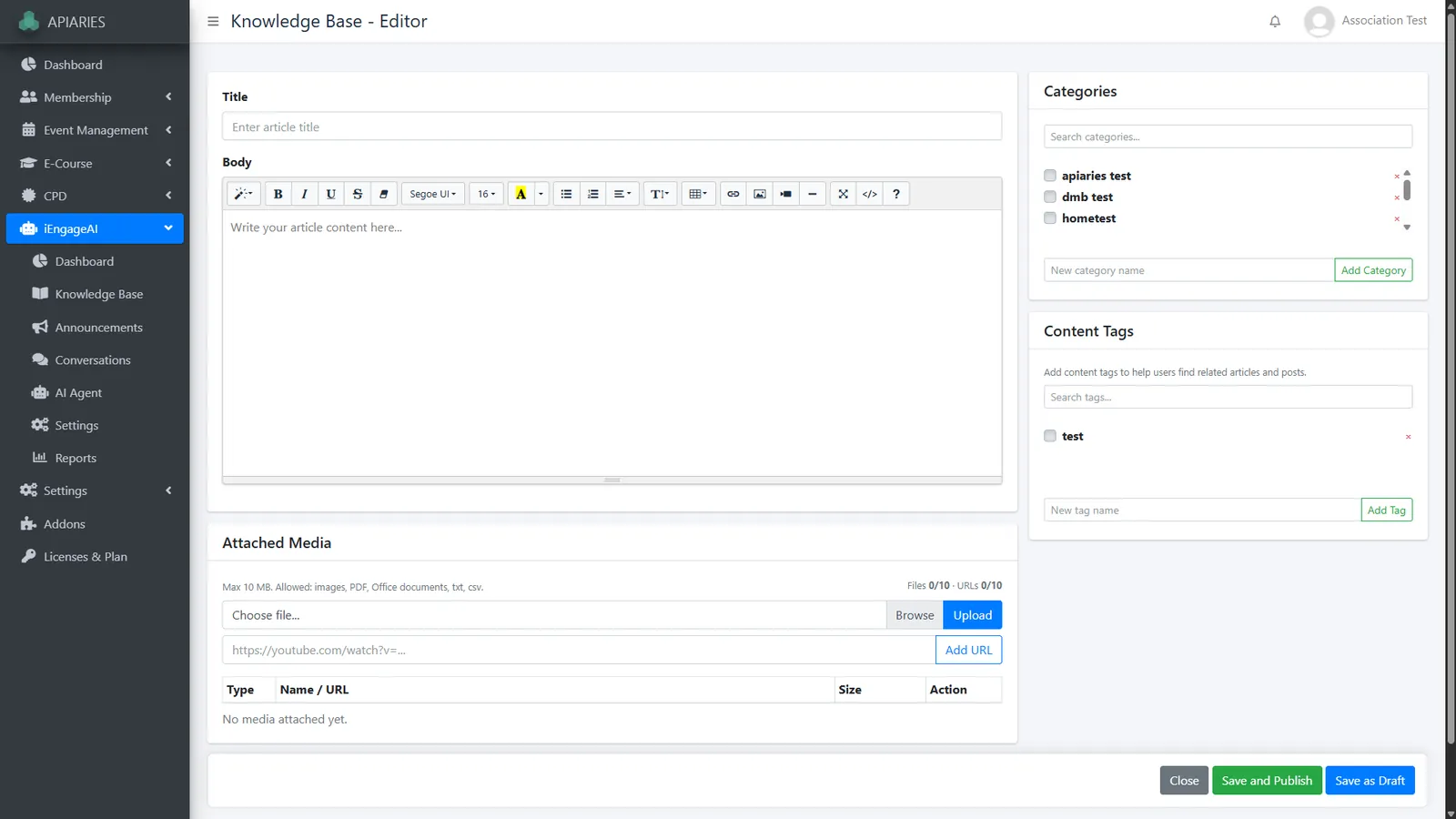Delete the apiaries test category with red x
The image size is (1456, 819).
click(1397, 177)
